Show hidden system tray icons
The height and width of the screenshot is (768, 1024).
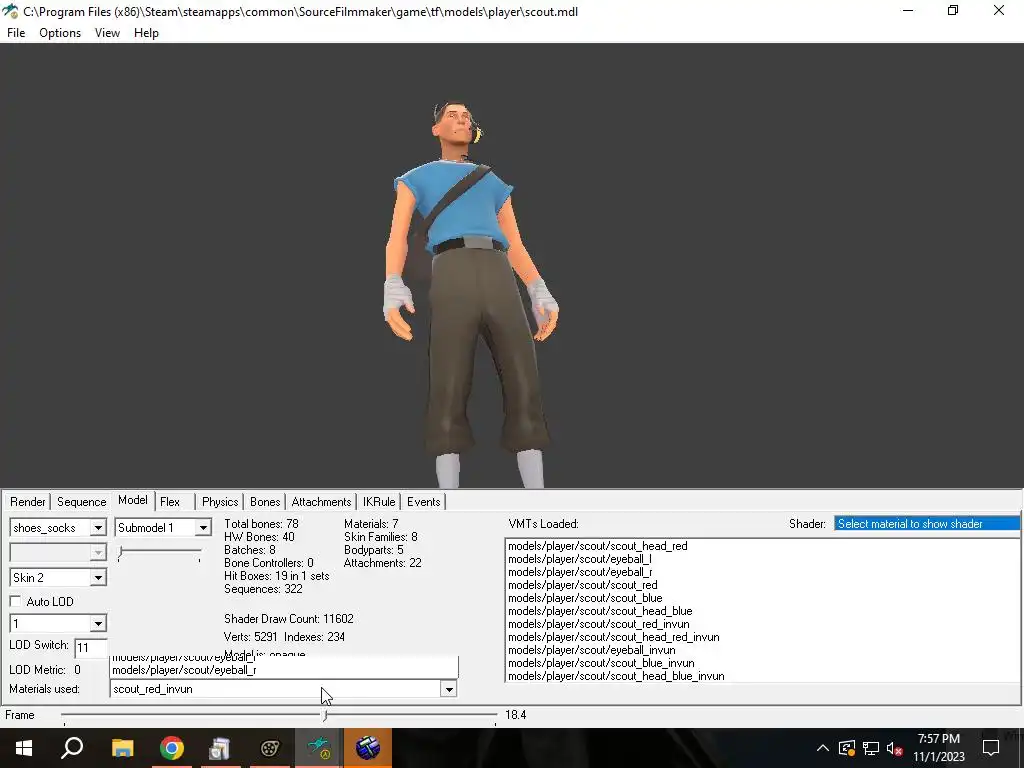[823, 748]
